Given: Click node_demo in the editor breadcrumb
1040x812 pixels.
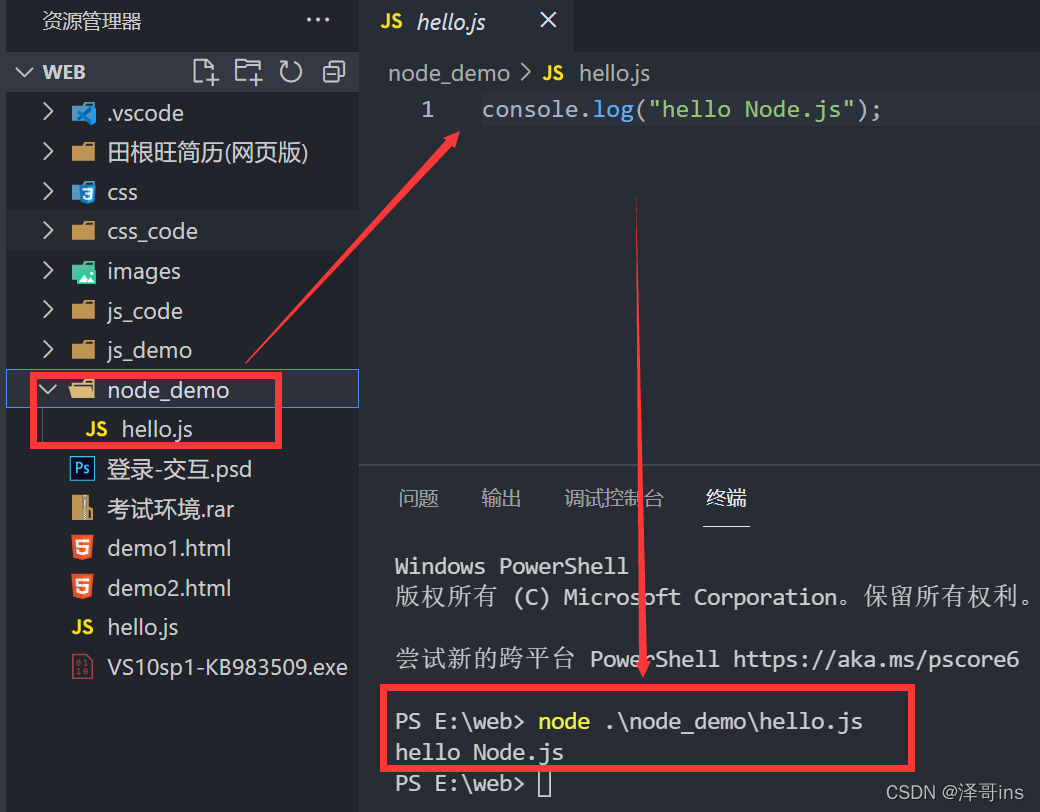Looking at the screenshot, I should [449, 73].
